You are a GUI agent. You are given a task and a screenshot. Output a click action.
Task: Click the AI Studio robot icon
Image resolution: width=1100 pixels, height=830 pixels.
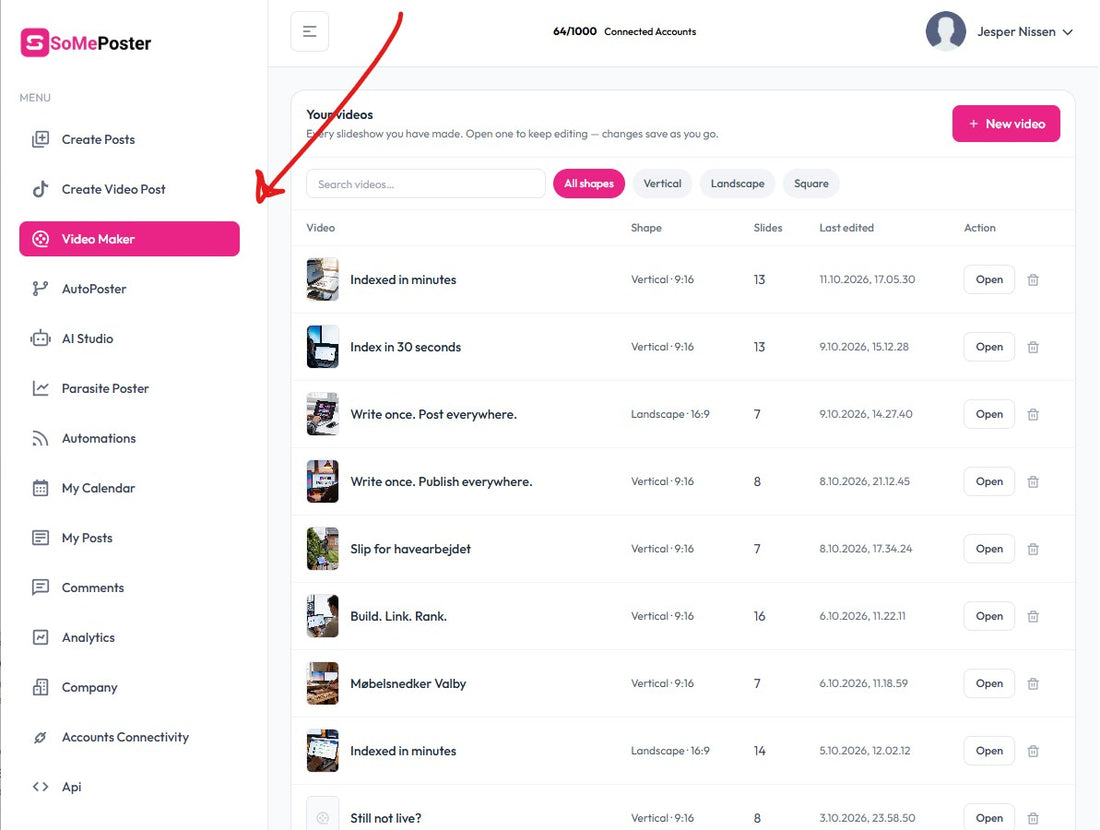tap(41, 338)
